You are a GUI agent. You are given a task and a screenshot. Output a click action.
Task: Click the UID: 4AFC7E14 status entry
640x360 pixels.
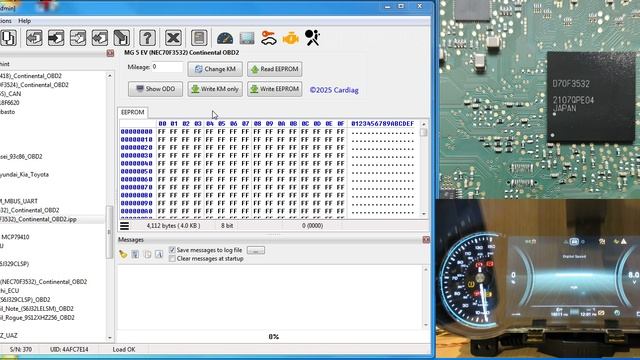click(x=69, y=349)
